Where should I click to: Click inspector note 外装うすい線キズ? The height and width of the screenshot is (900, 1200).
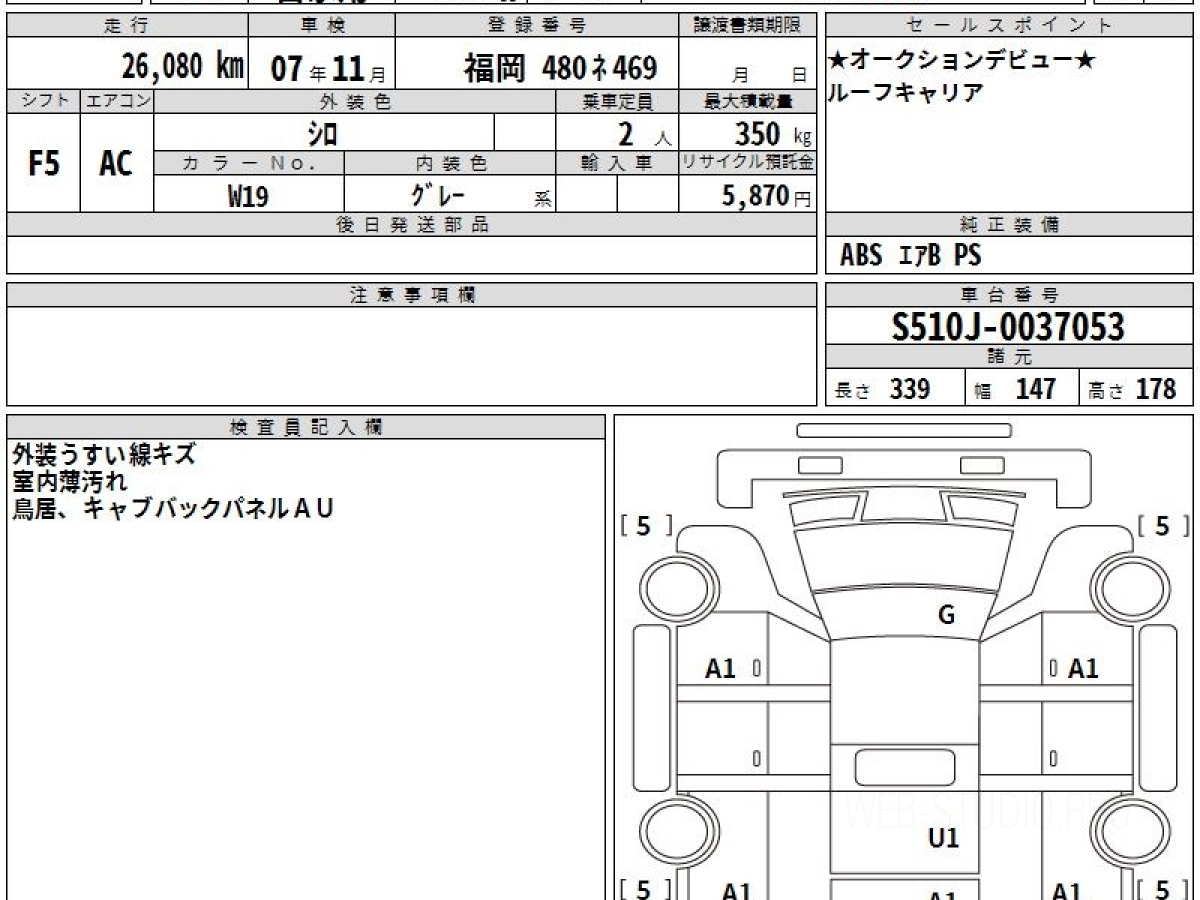[x=104, y=455]
